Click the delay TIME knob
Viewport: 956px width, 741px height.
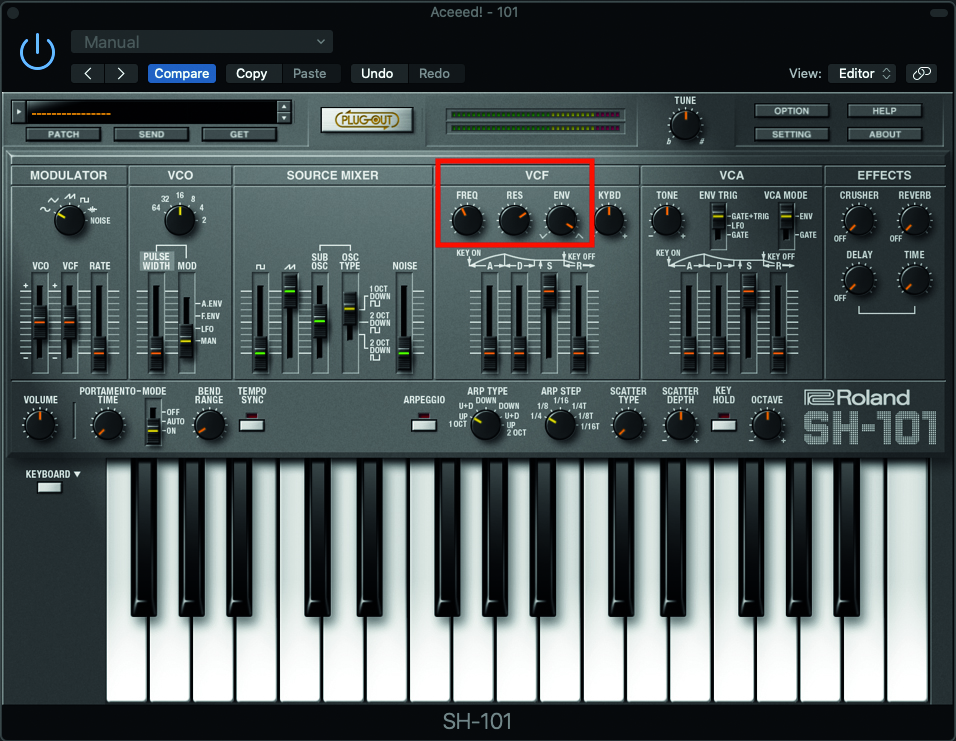[x=914, y=280]
